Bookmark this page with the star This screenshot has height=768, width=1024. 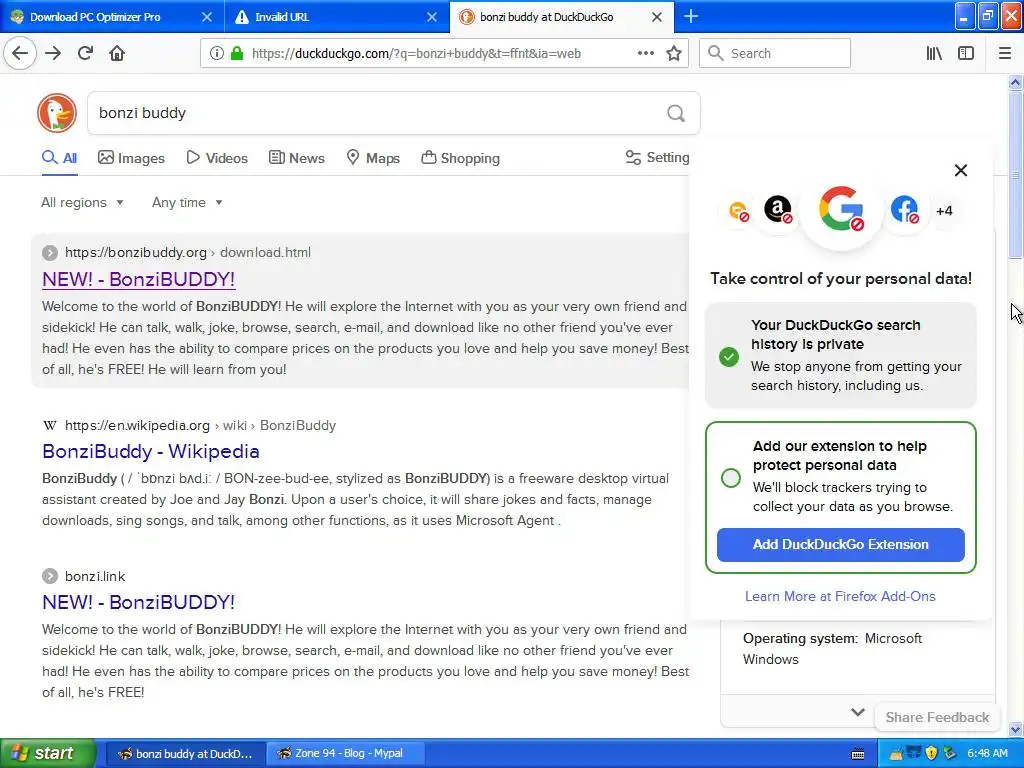[x=674, y=54]
